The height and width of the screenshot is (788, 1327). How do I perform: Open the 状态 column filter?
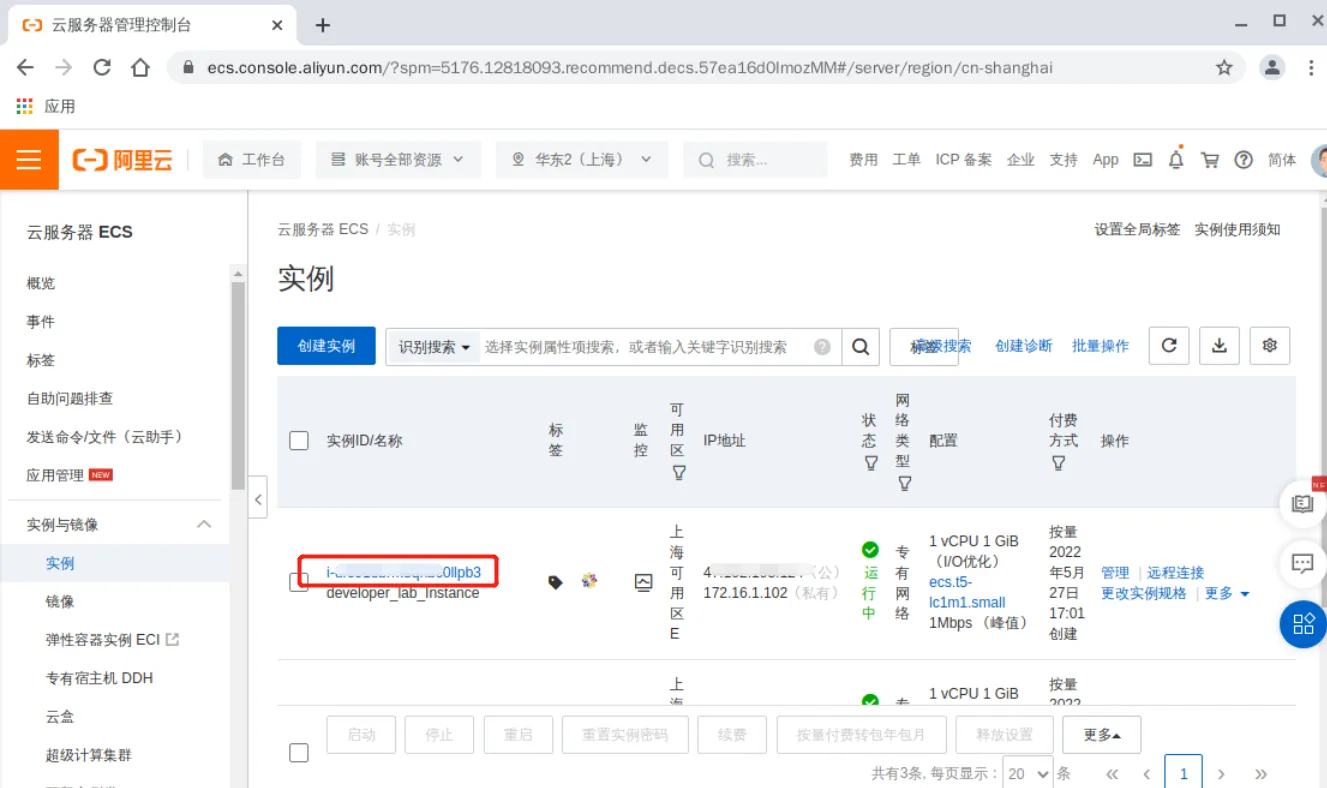pos(870,464)
